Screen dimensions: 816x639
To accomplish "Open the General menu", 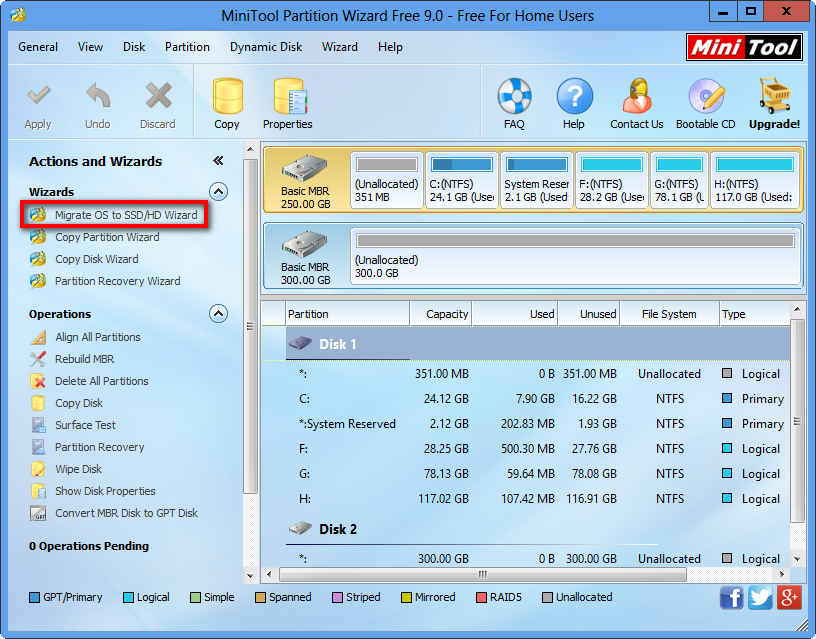I will 38,47.
